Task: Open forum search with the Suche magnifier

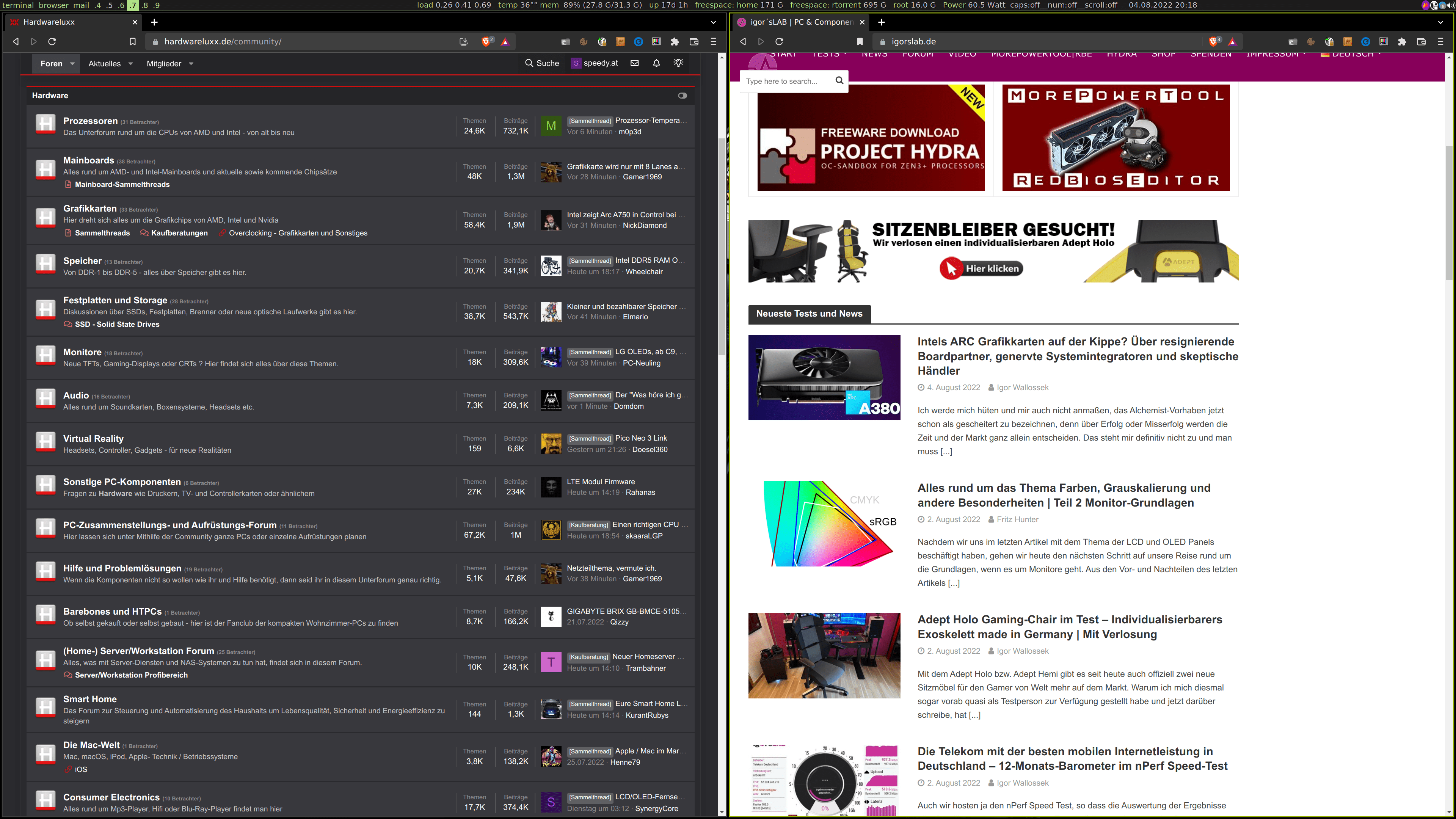Action: pos(541,63)
